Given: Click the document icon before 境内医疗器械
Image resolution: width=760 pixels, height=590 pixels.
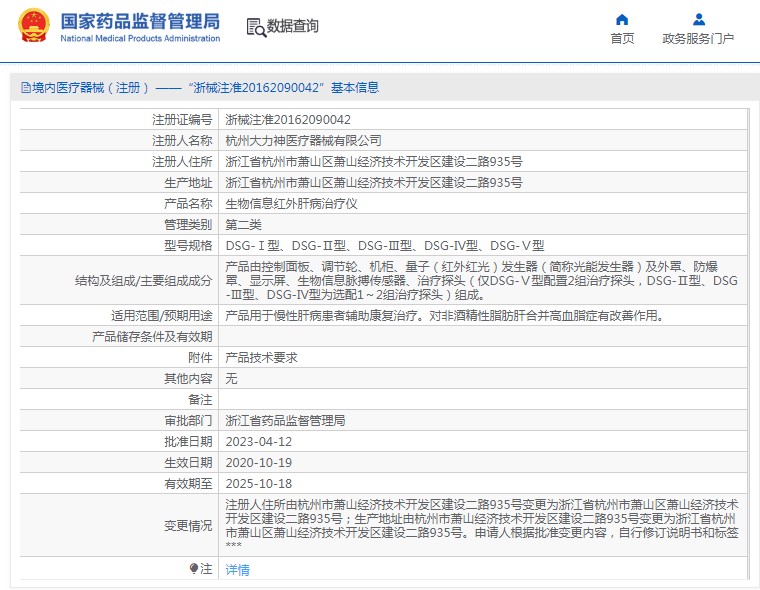Looking at the screenshot, I should click(25, 88).
